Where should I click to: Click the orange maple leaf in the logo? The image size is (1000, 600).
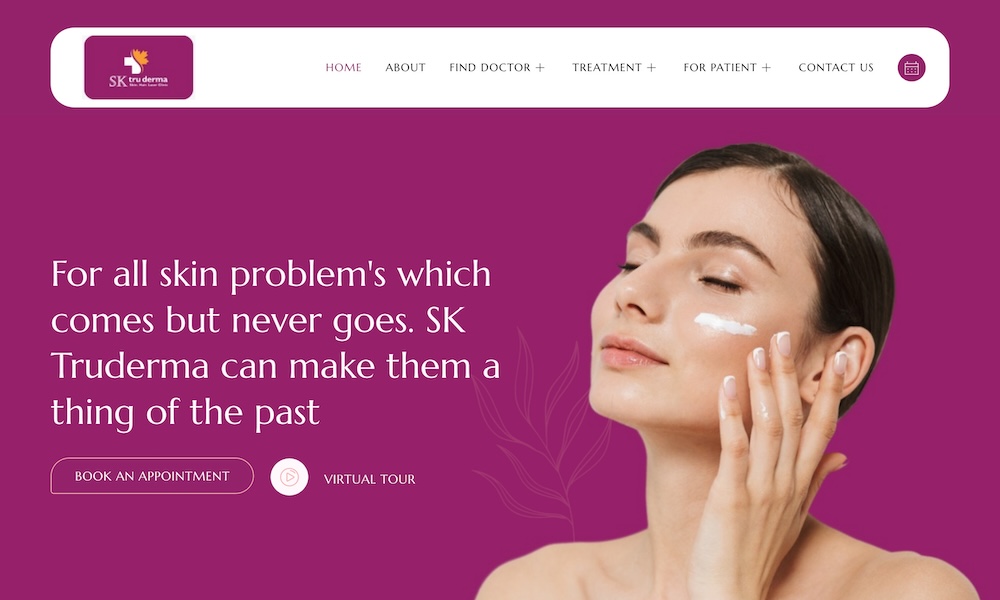point(141,57)
